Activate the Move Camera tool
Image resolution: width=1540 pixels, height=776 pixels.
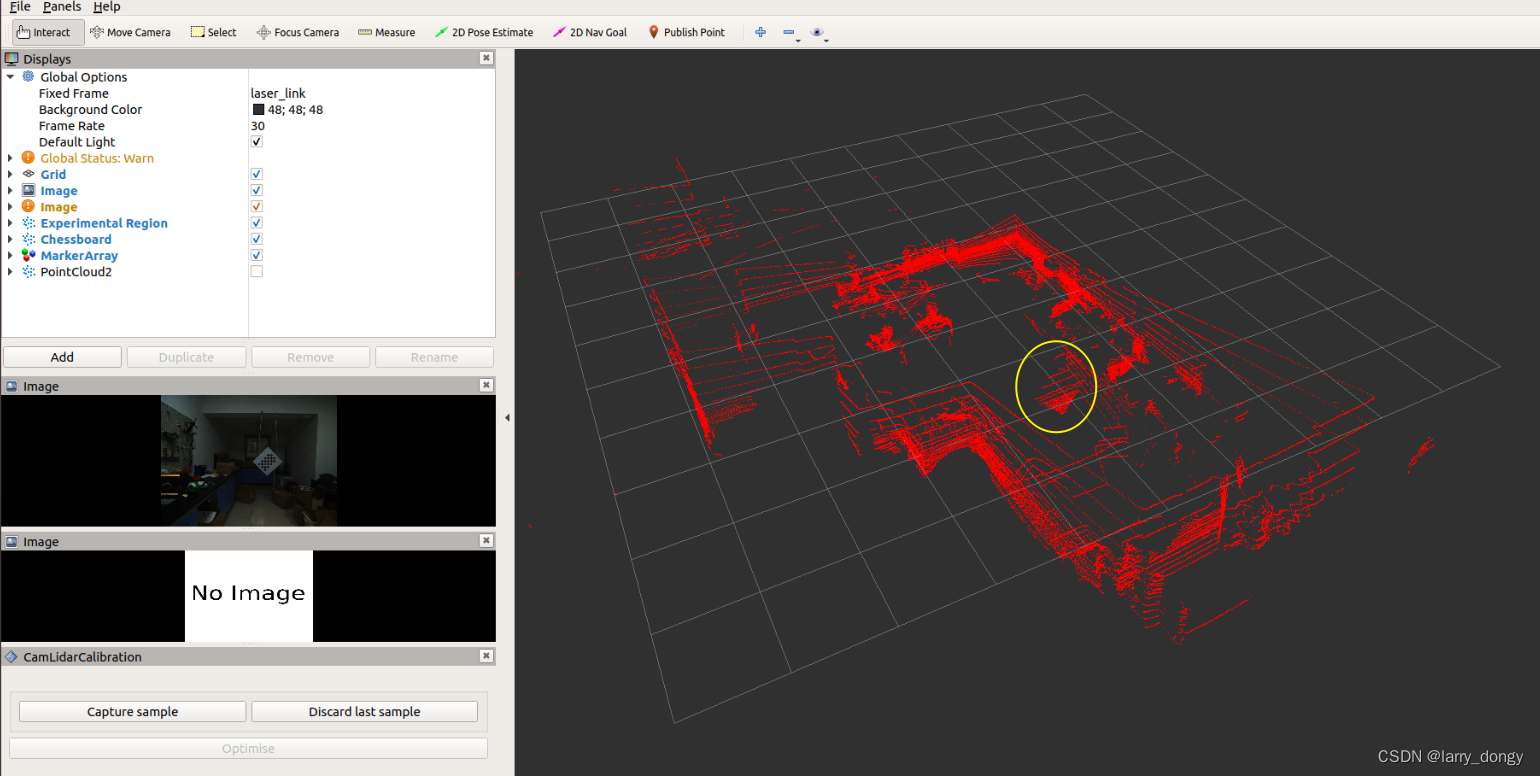coord(130,32)
